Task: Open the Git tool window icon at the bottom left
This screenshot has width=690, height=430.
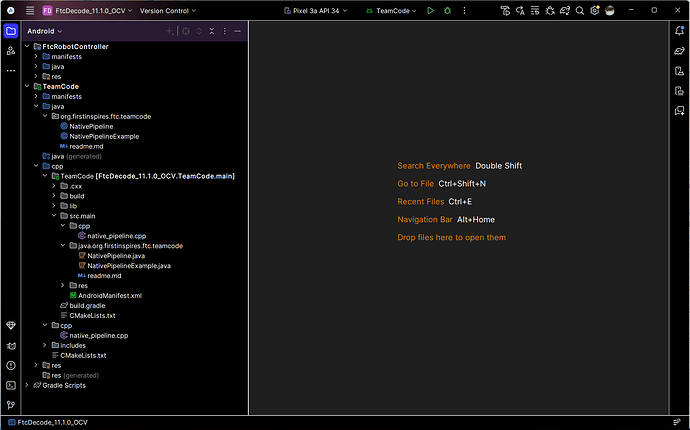Action: point(11,405)
